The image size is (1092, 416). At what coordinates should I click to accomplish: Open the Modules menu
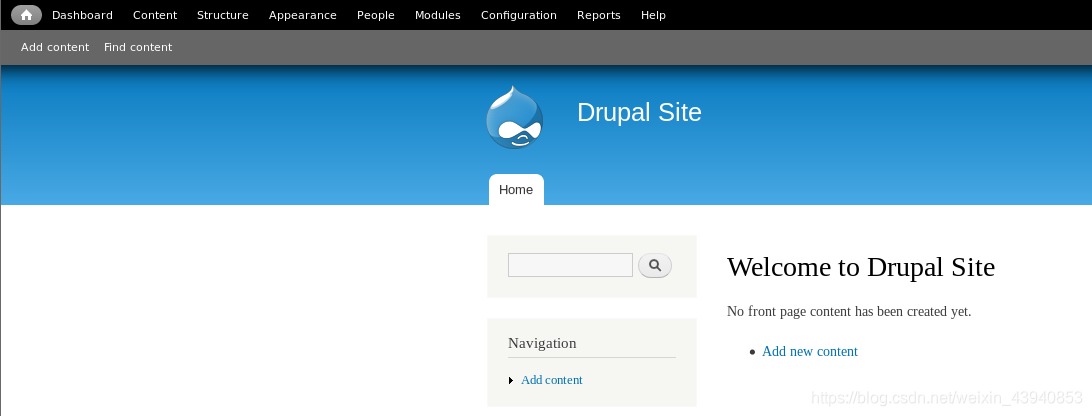437,15
